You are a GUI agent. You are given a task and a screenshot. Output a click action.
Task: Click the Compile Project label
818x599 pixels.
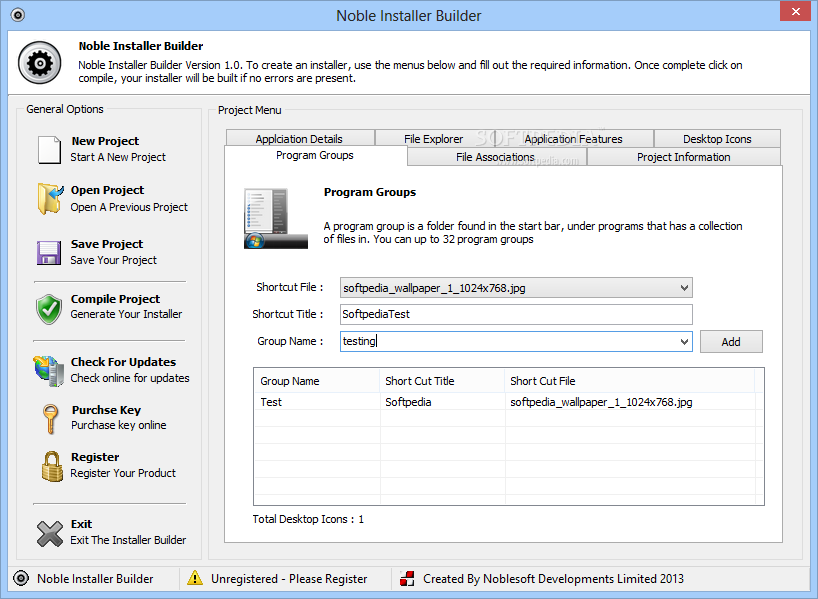[x=115, y=298]
